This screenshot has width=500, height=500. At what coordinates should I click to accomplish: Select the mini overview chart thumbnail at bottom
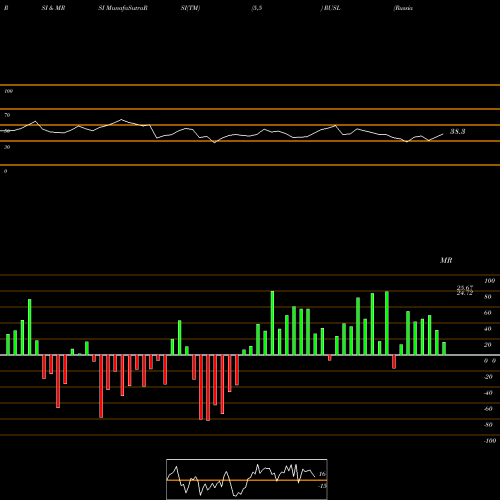pyautogui.click(x=247, y=479)
